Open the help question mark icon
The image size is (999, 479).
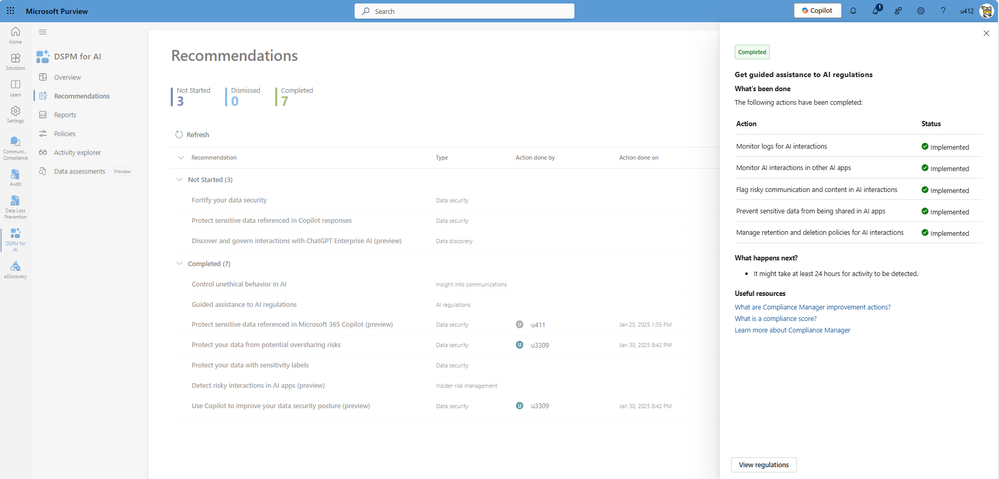pyautogui.click(x=943, y=11)
